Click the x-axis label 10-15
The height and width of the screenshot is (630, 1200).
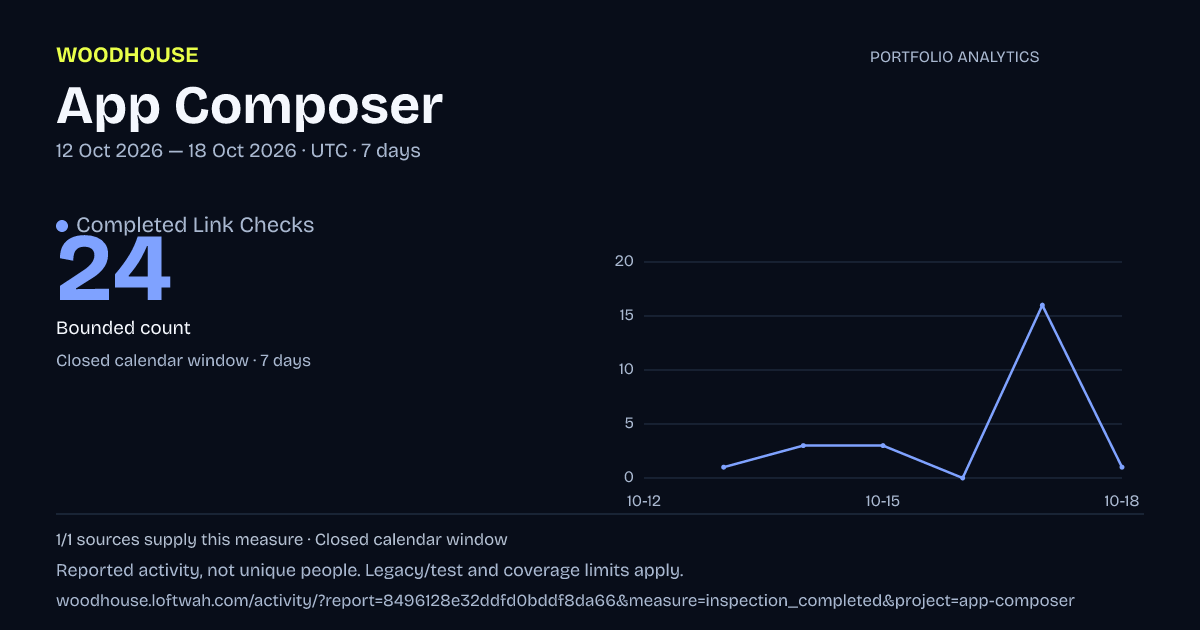(882, 501)
